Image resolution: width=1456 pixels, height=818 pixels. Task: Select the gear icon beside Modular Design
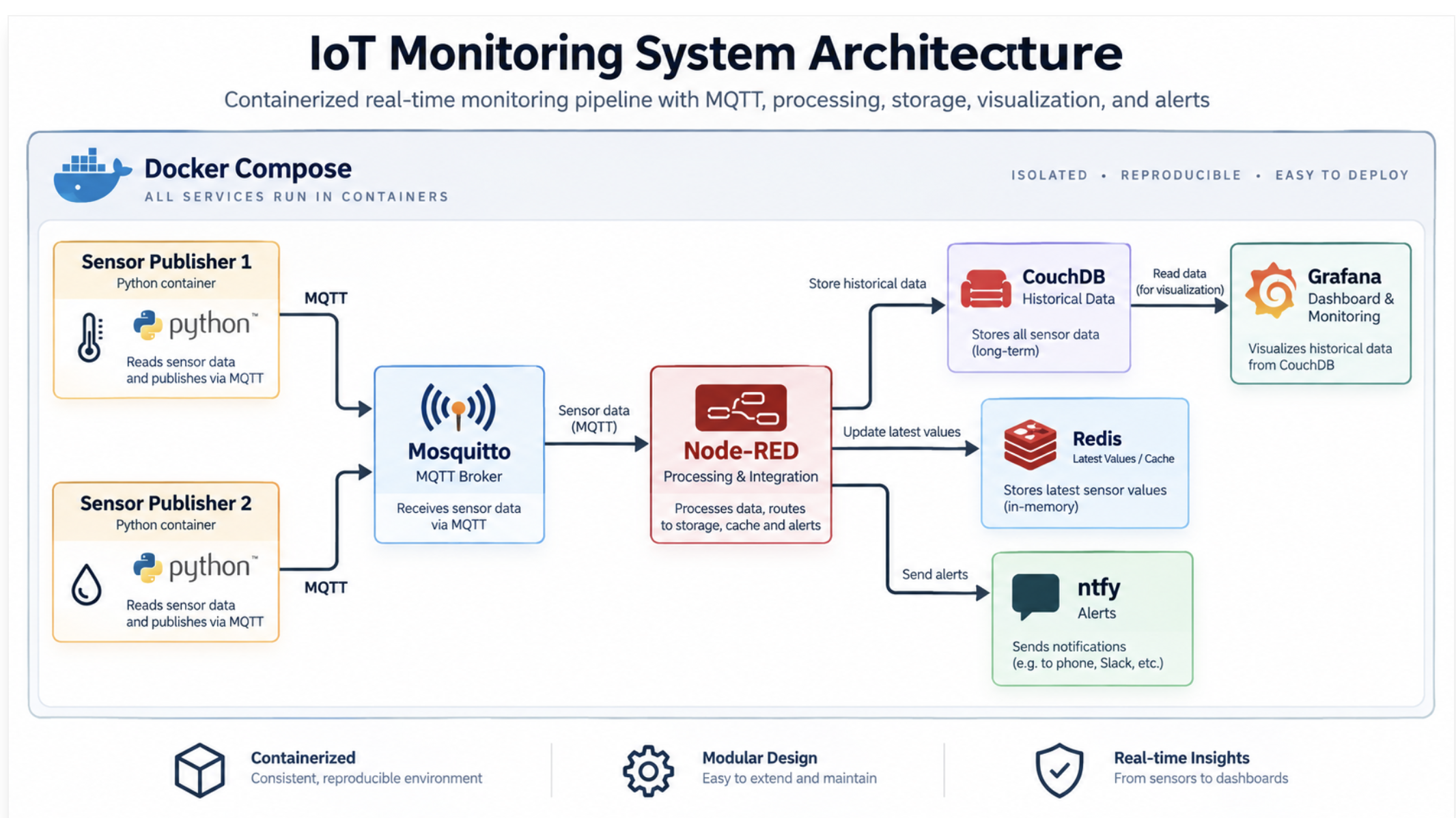pyautogui.click(x=648, y=771)
